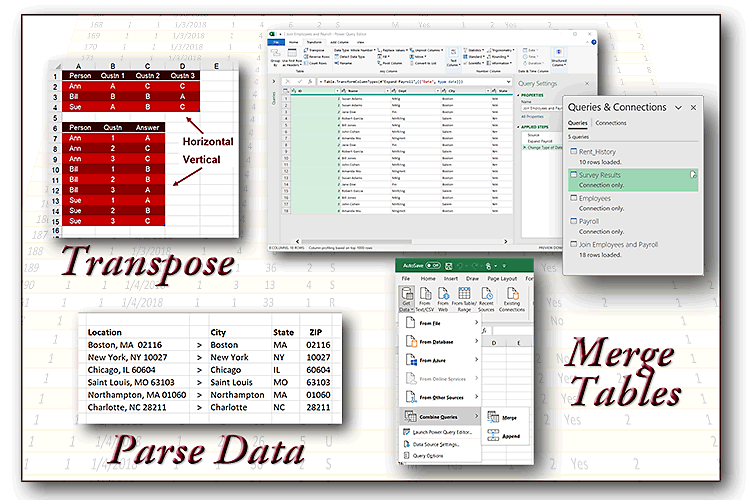Click Count Rows in Power Query
The width and height of the screenshot is (750, 500).
pyautogui.click(x=315, y=63)
